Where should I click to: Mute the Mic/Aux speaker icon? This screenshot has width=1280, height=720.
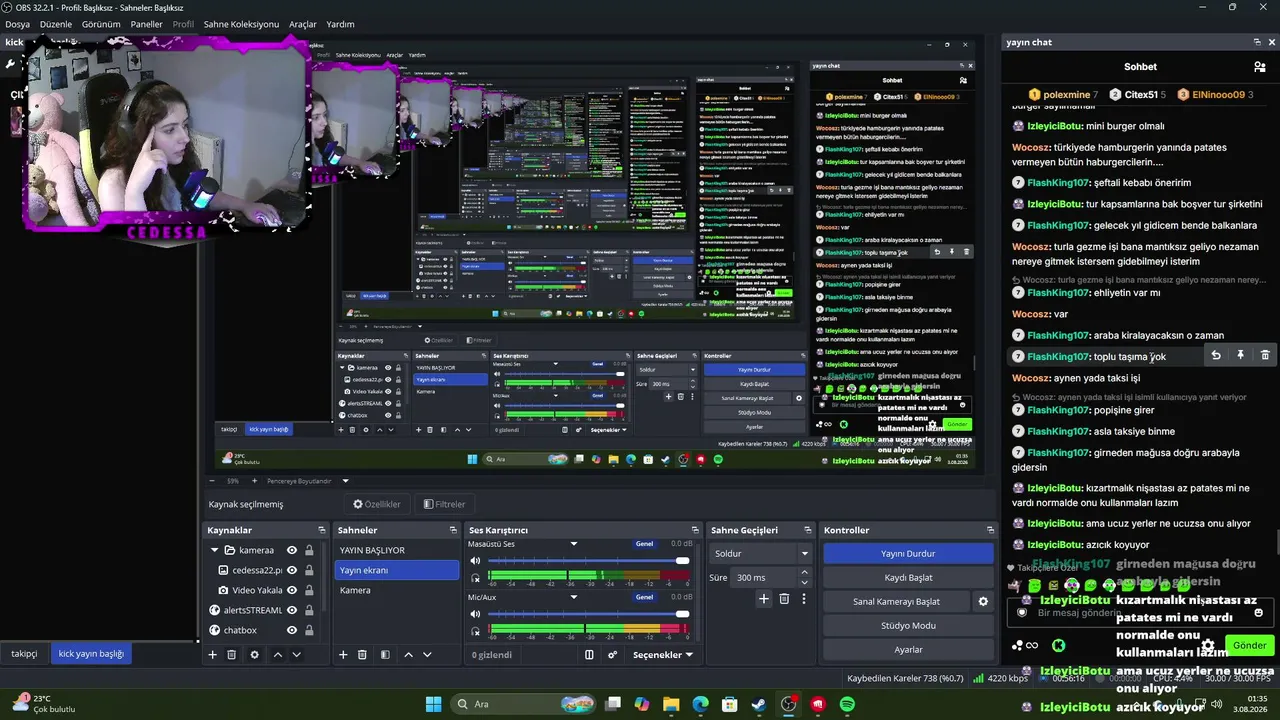point(475,614)
